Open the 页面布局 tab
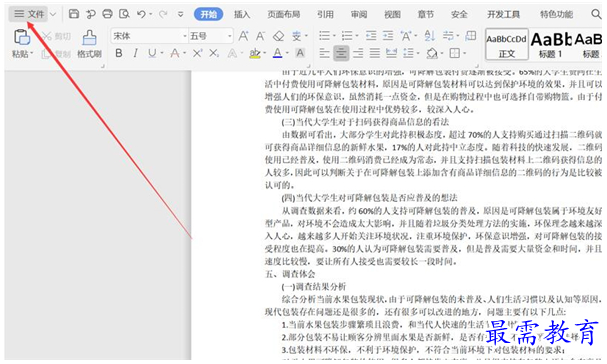This screenshot has height=364, width=607. [283, 14]
